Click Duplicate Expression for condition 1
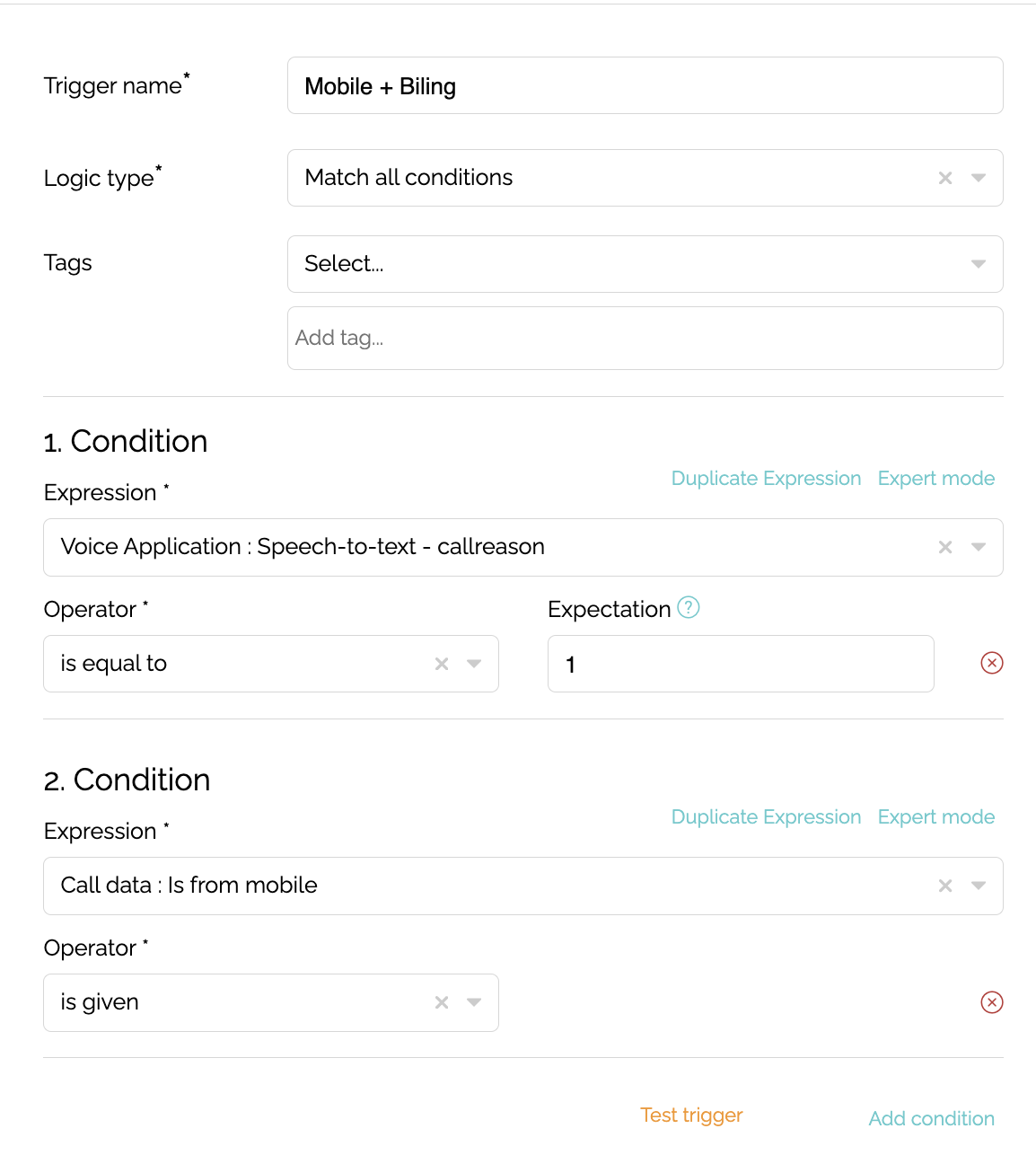 coord(766,478)
